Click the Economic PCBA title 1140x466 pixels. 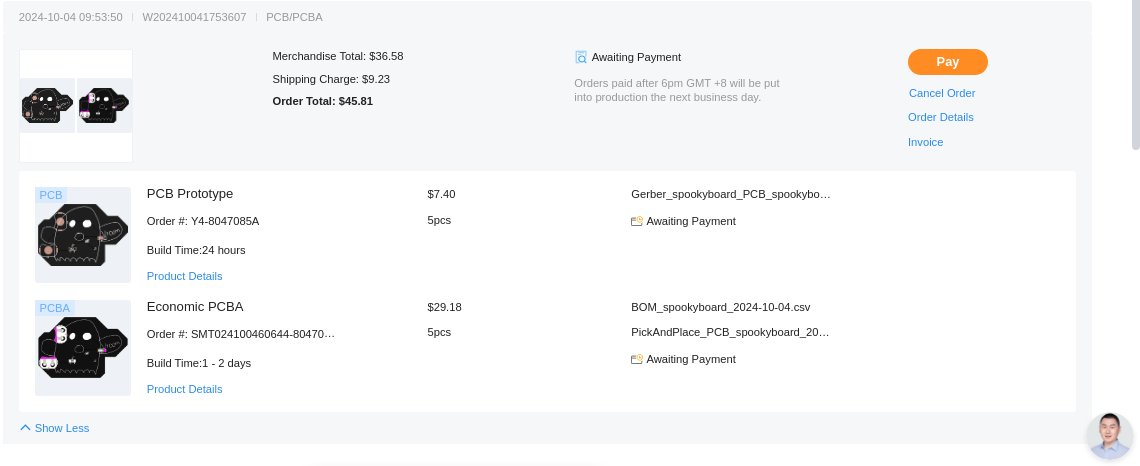tap(195, 307)
